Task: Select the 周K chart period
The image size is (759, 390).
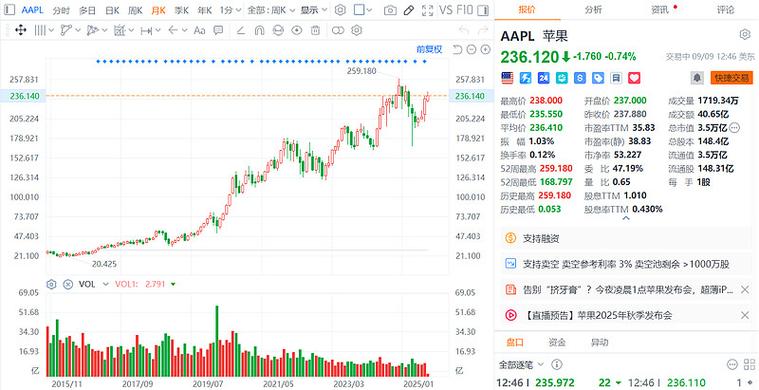Action: (x=135, y=10)
